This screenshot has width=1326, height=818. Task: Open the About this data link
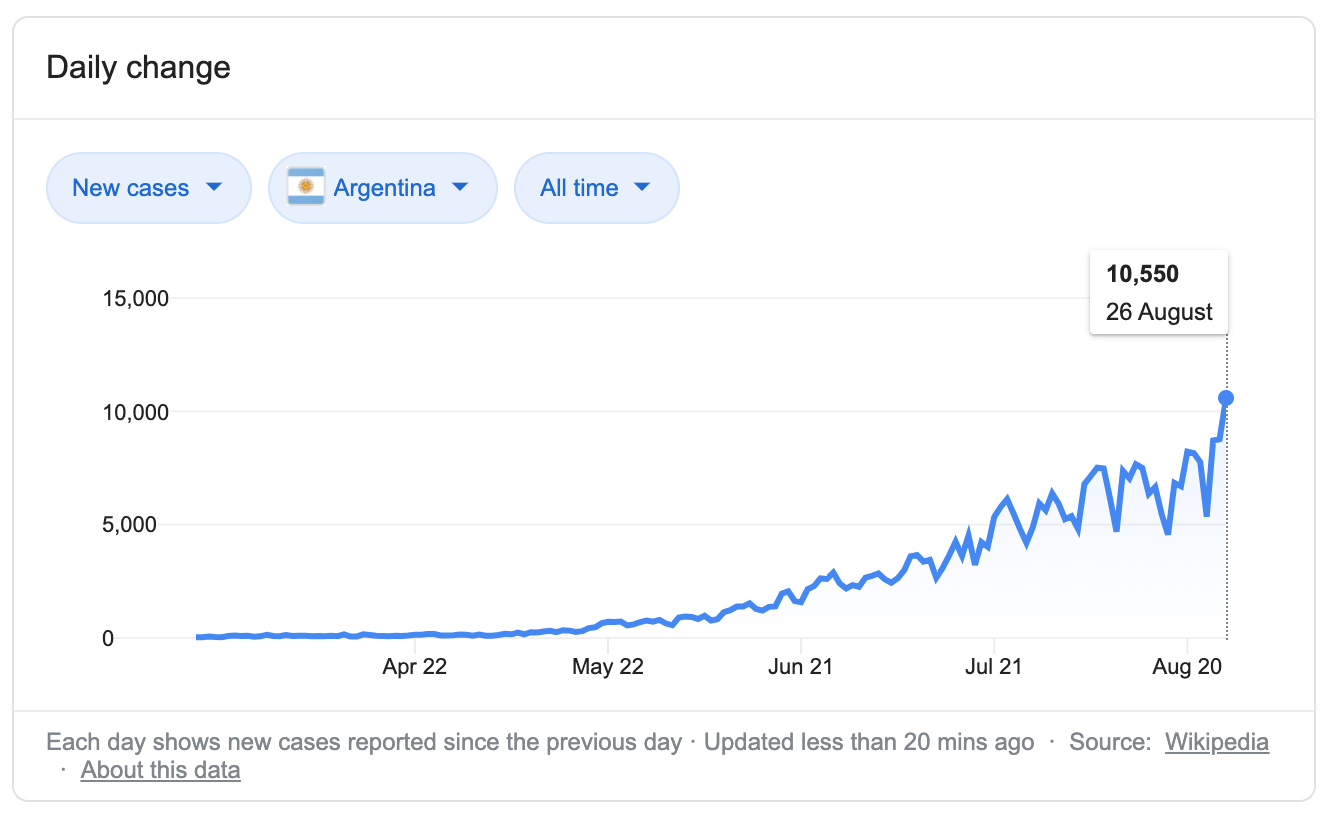point(161,770)
